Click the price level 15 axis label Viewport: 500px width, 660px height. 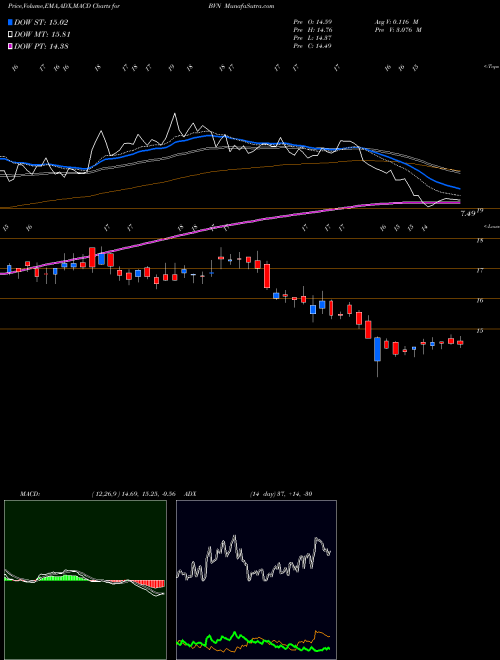[x=480, y=330]
